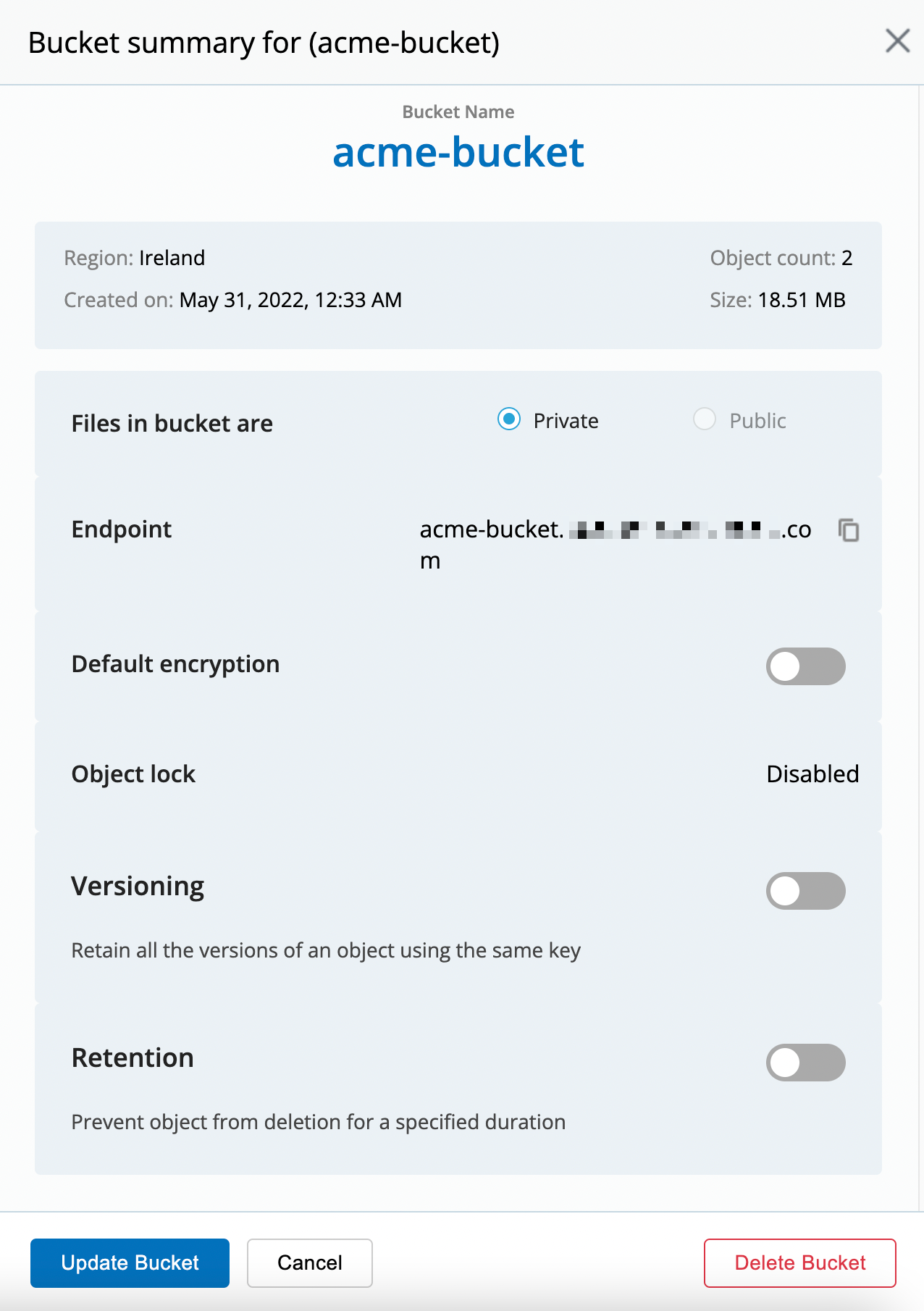Click the Object count value
924x1311 pixels.
pyautogui.click(x=781, y=258)
